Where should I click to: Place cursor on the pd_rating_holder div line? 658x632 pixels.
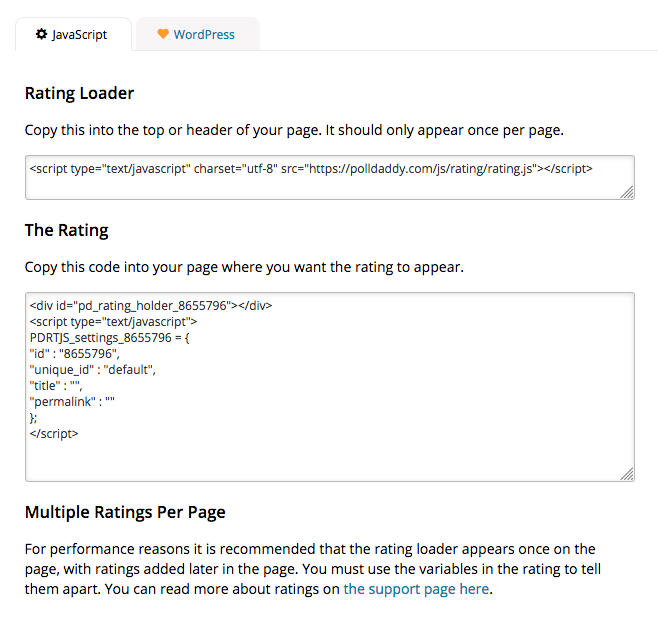150,306
